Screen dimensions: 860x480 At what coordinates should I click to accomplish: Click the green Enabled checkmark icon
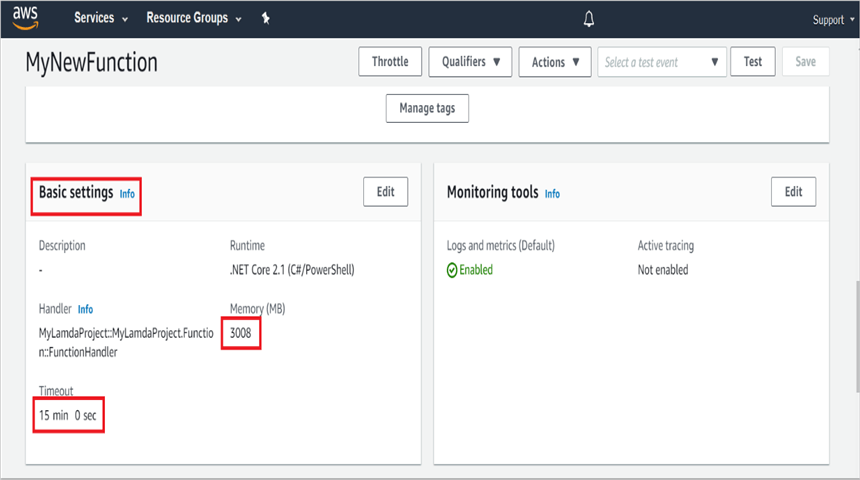(452, 270)
